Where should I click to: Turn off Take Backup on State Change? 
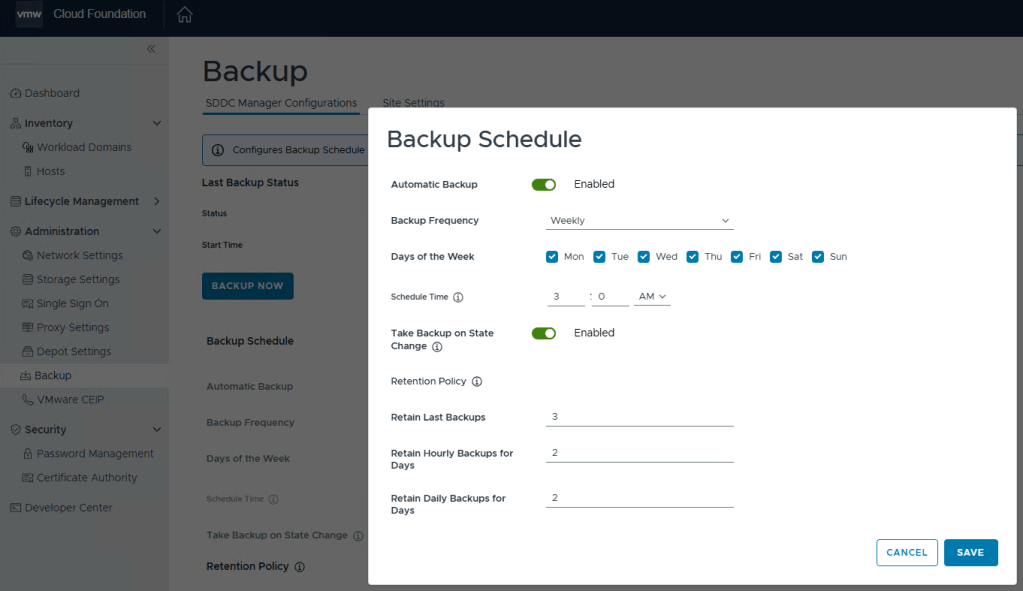point(543,333)
